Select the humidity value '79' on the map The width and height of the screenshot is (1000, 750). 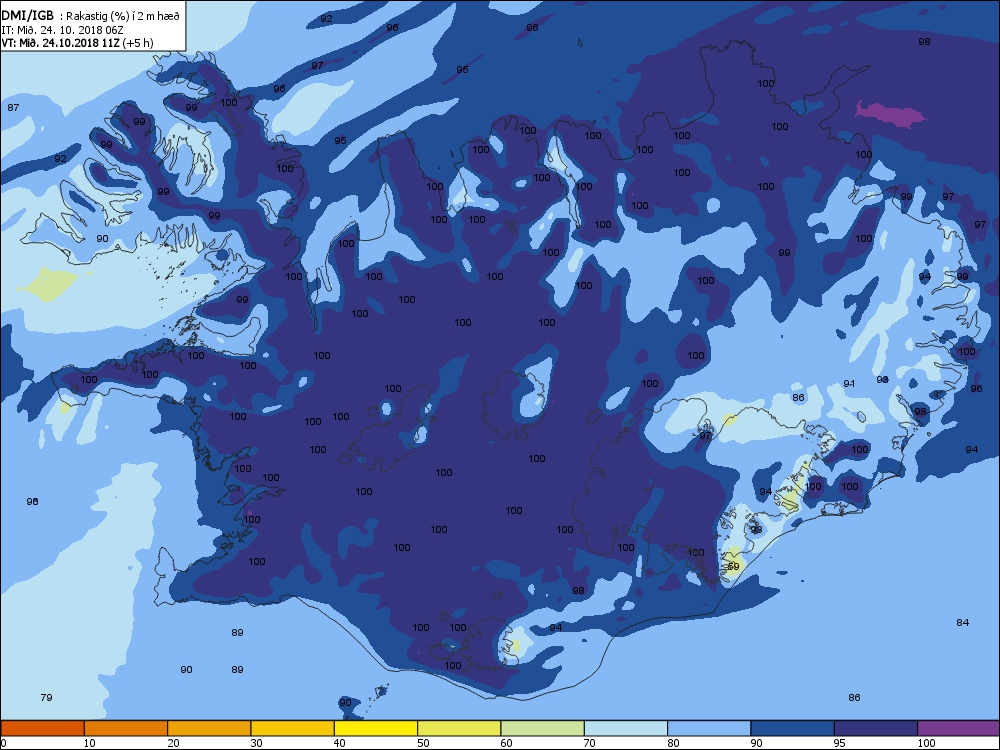46,697
